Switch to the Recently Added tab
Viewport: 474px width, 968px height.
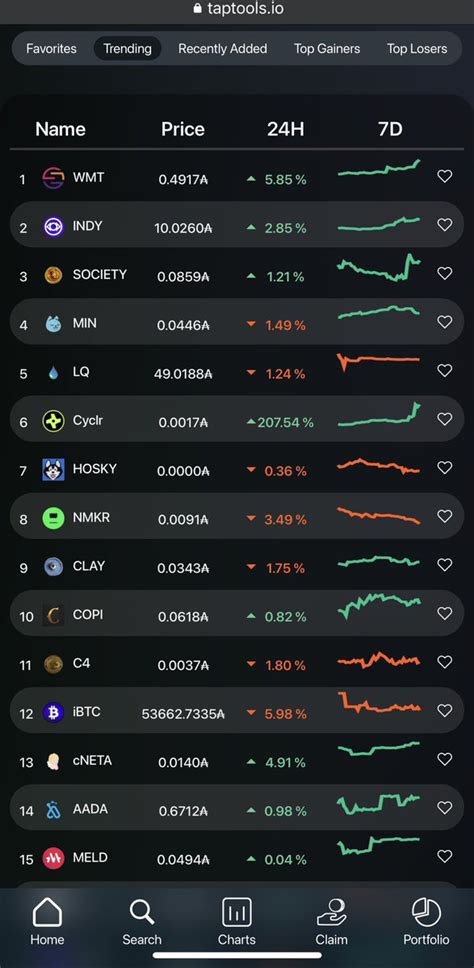click(222, 49)
